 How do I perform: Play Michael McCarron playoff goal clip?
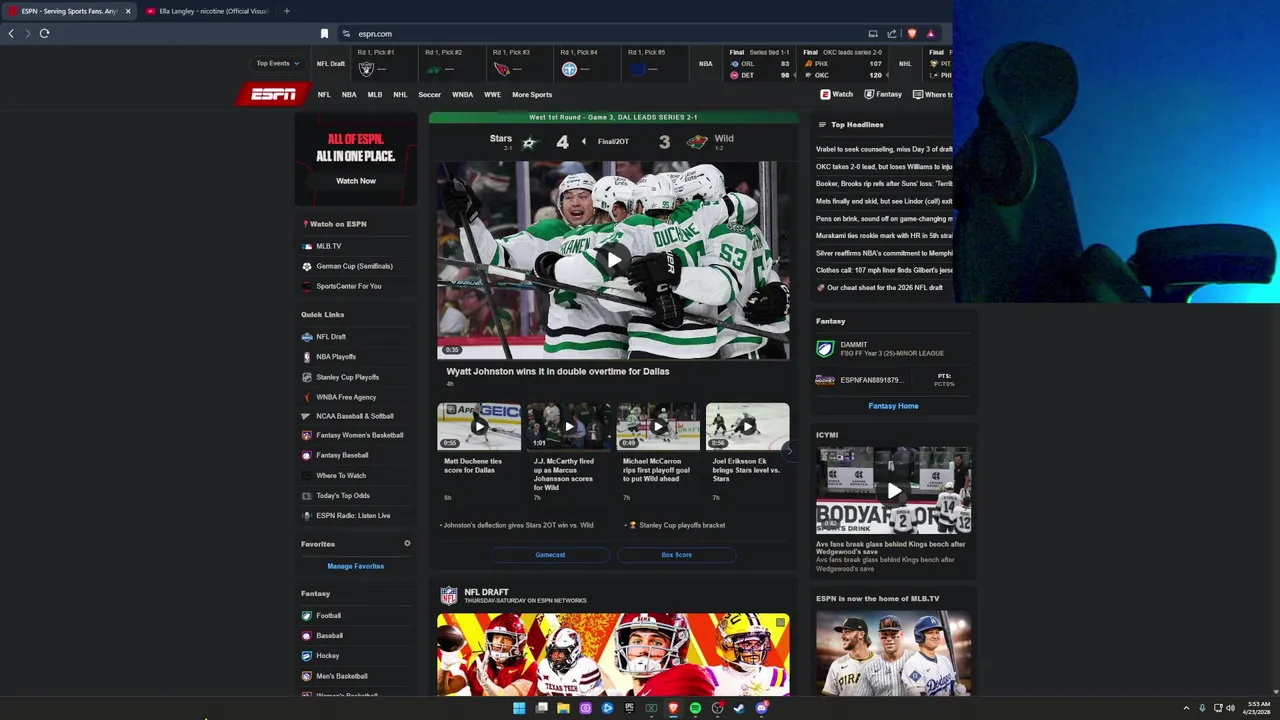(x=658, y=426)
